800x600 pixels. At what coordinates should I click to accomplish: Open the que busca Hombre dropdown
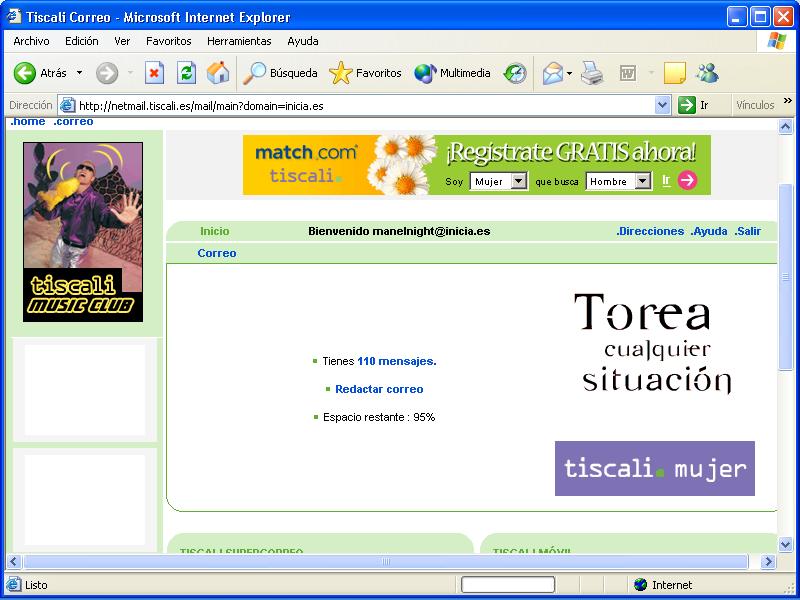(x=618, y=181)
